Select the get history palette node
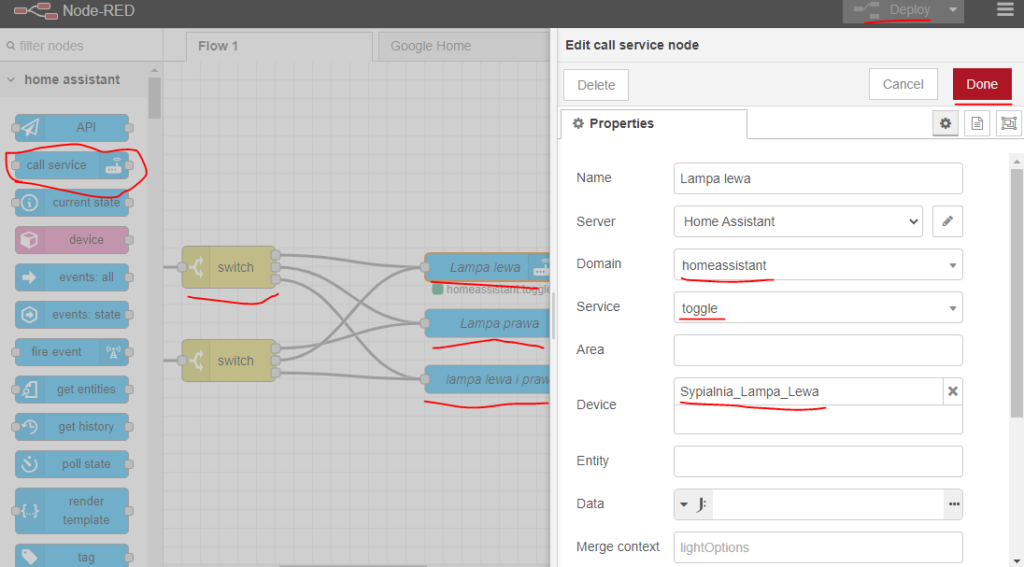 tap(72, 427)
